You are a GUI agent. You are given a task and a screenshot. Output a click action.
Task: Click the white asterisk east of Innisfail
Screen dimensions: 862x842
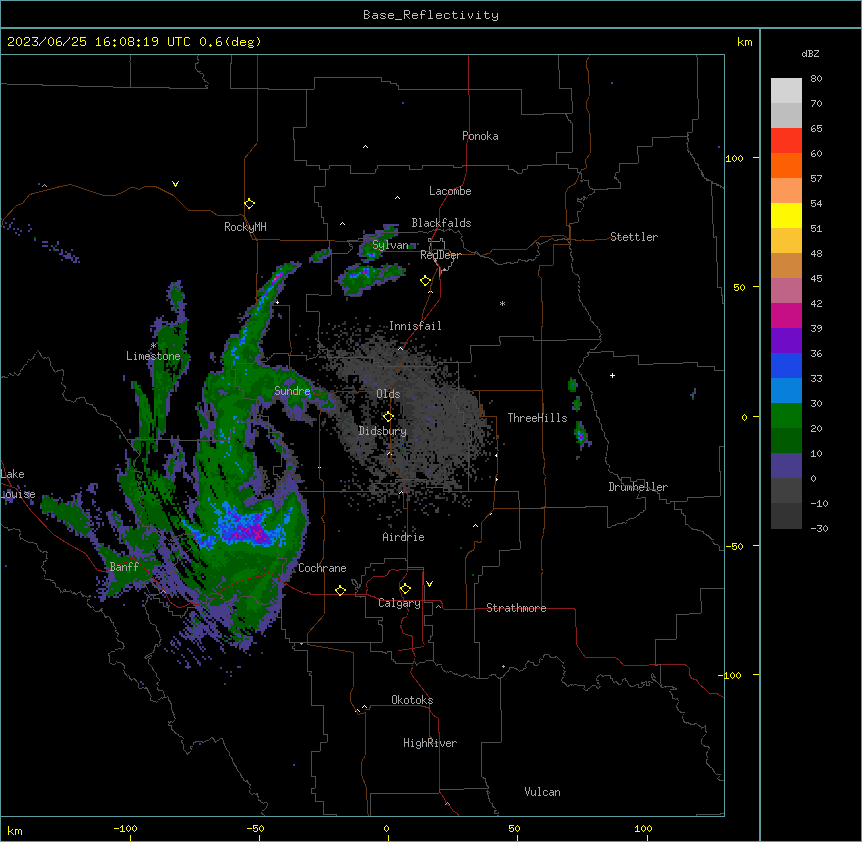click(x=502, y=303)
